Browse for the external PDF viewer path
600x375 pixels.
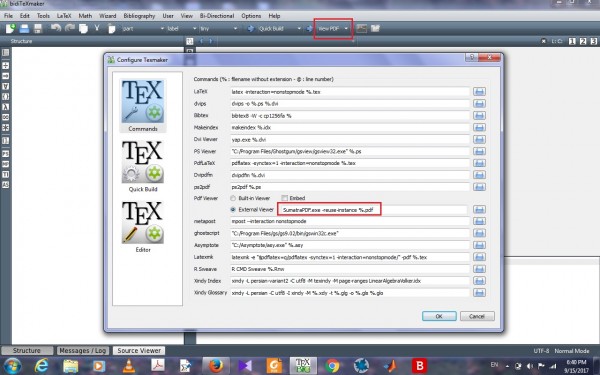(479, 209)
